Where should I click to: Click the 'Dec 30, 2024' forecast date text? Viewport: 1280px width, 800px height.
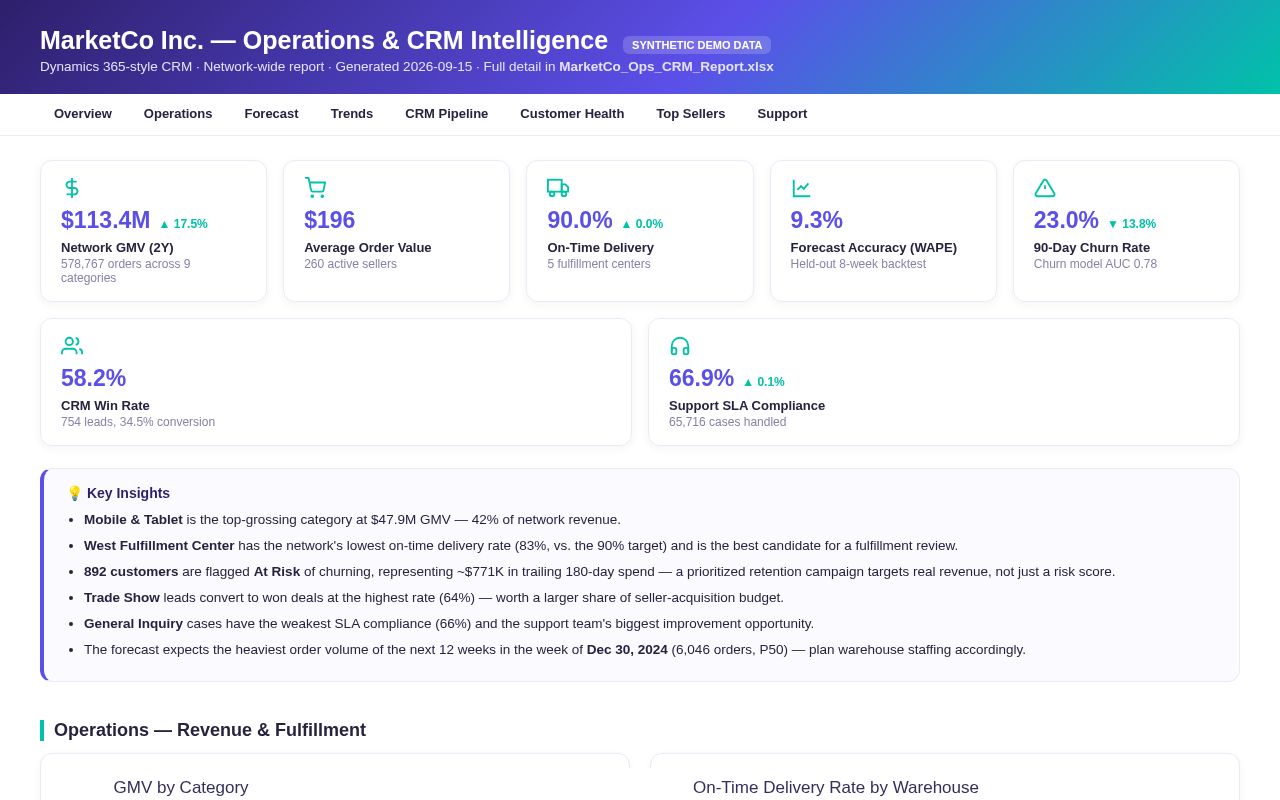tap(627, 650)
